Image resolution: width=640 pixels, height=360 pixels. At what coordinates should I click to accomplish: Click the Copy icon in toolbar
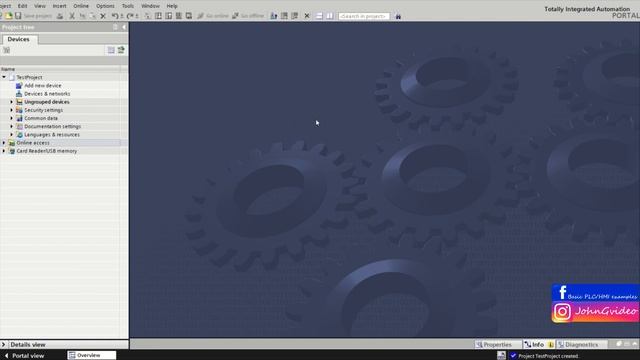[x=82, y=16]
